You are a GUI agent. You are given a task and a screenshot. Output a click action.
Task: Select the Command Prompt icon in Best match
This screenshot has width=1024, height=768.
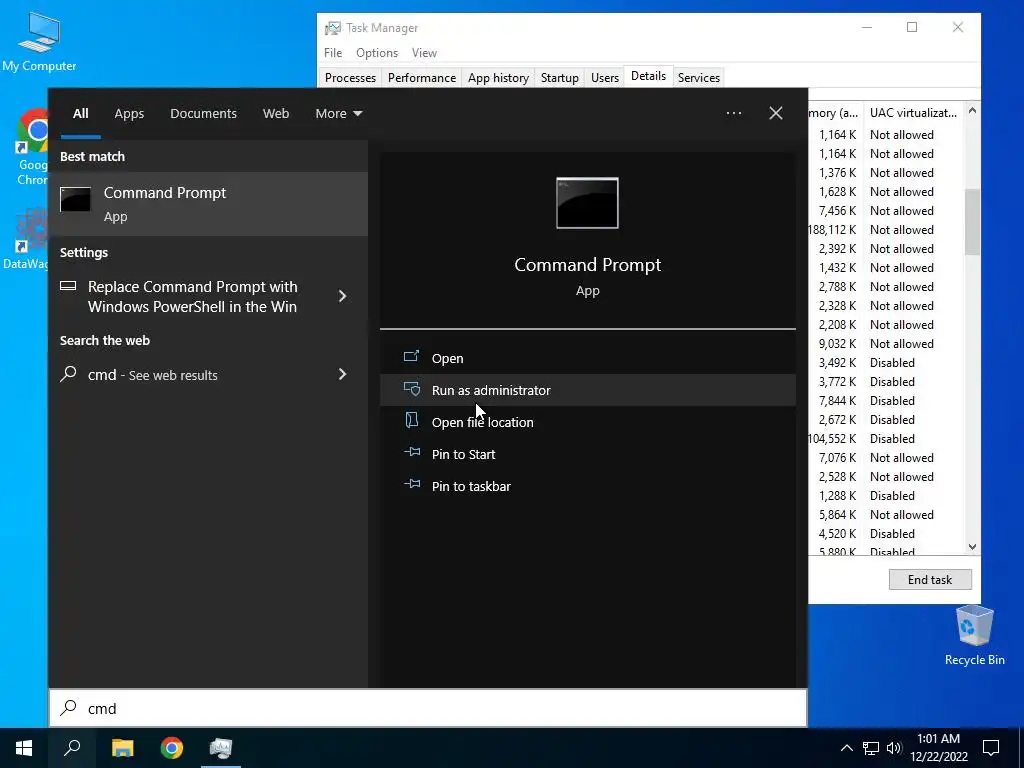[75, 199]
